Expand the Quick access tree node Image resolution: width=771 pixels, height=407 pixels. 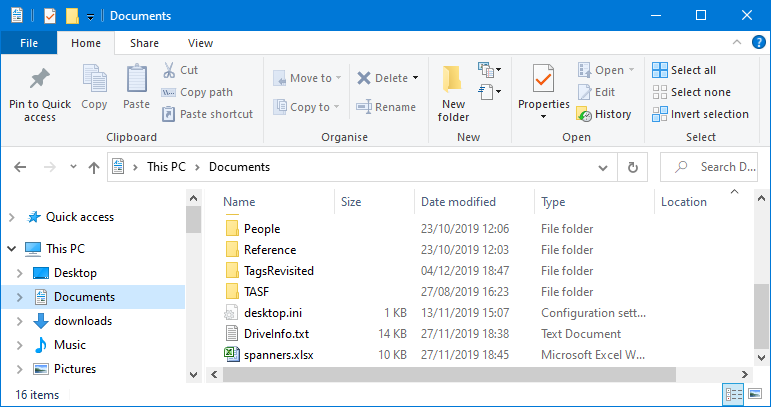click(12, 217)
